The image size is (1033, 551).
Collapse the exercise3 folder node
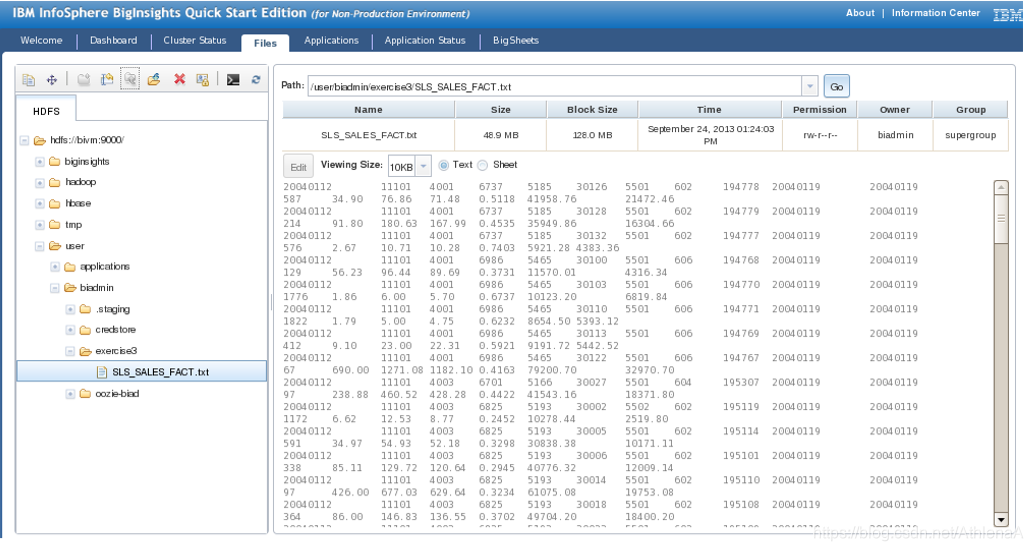pyautogui.click(x=70, y=351)
